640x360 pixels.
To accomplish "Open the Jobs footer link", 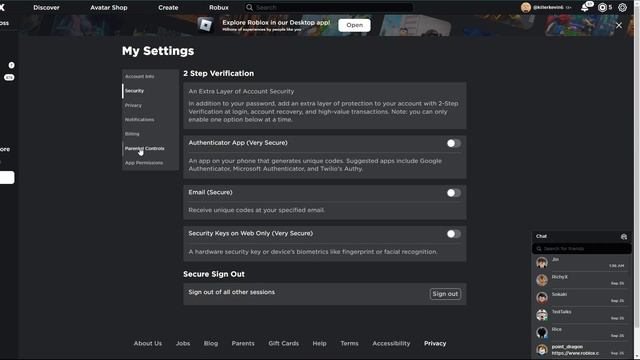I will [x=183, y=344].
